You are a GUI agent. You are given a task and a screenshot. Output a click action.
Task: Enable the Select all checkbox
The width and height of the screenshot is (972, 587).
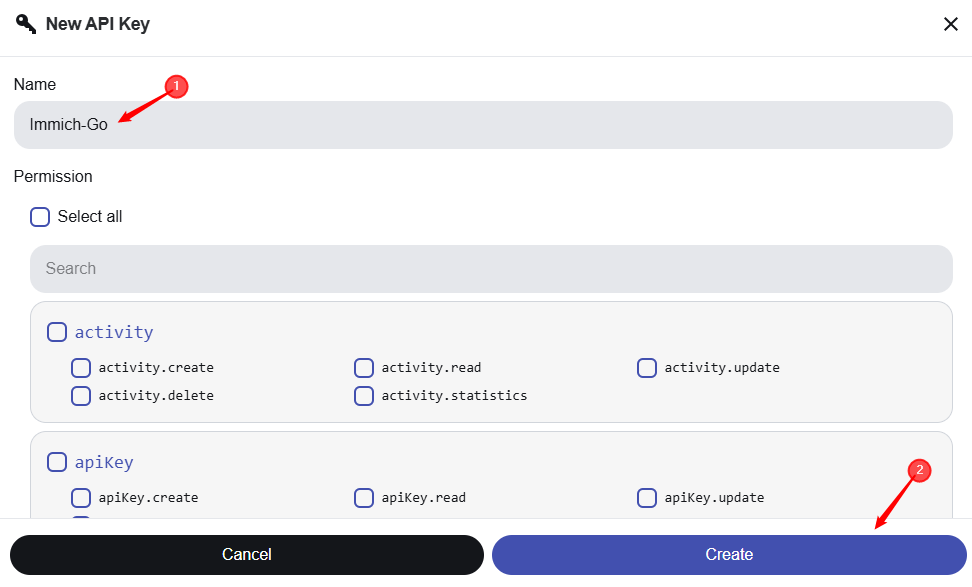click(40, 217)
